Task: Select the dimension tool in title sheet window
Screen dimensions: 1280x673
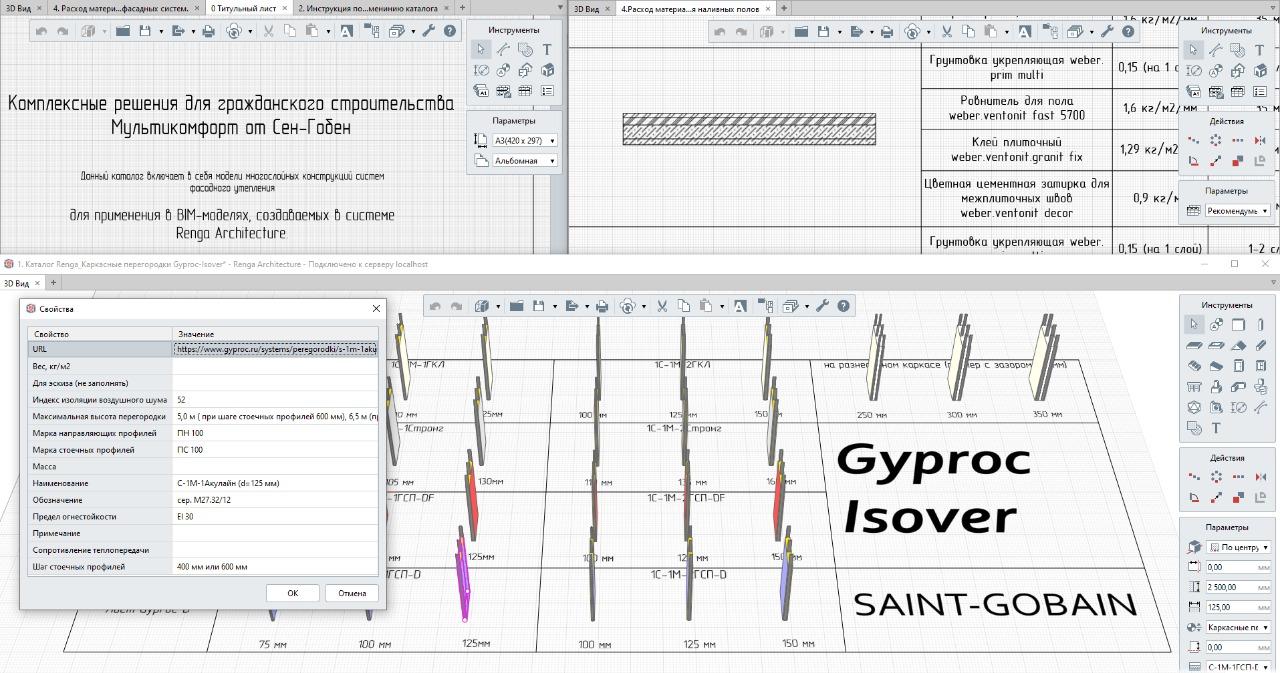Action: click(481, 70)
